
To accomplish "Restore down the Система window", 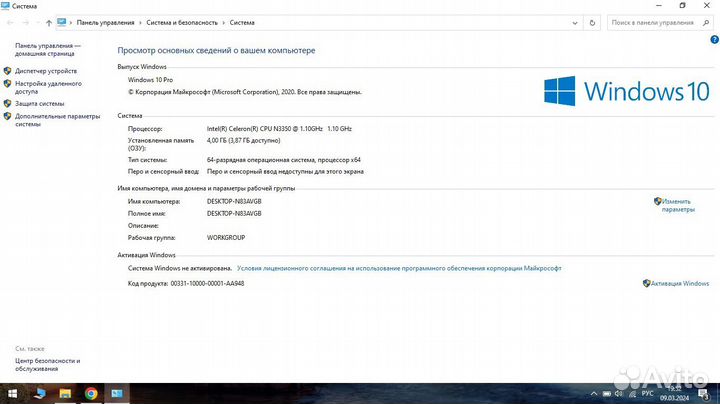I will [x=682, y=6].
